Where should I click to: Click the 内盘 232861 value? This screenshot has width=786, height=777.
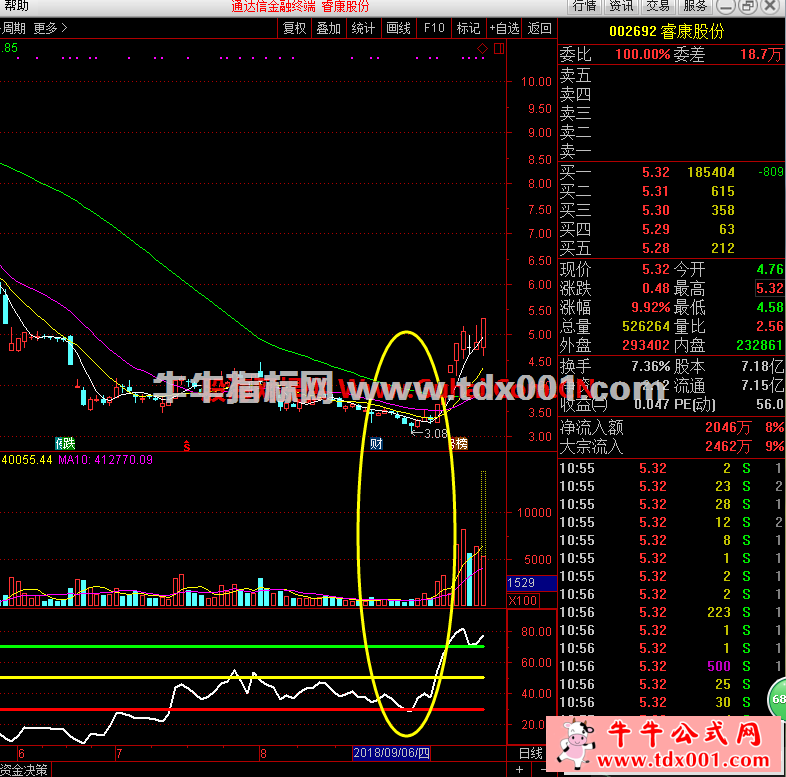pyautogui.click(x=760, y=345)
